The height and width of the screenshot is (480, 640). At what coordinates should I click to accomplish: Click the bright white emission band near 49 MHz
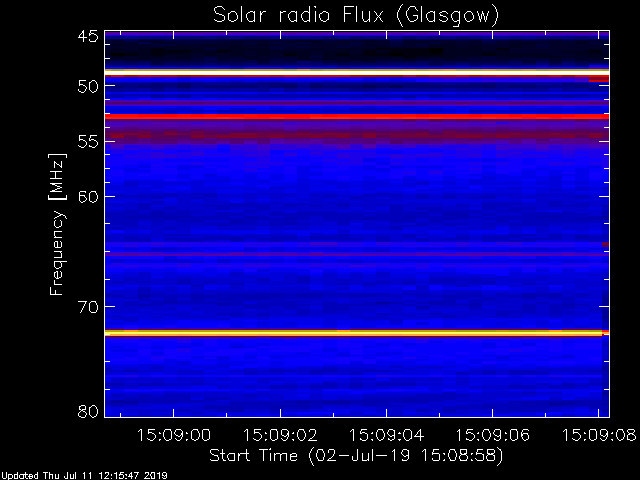coord(357,72)
